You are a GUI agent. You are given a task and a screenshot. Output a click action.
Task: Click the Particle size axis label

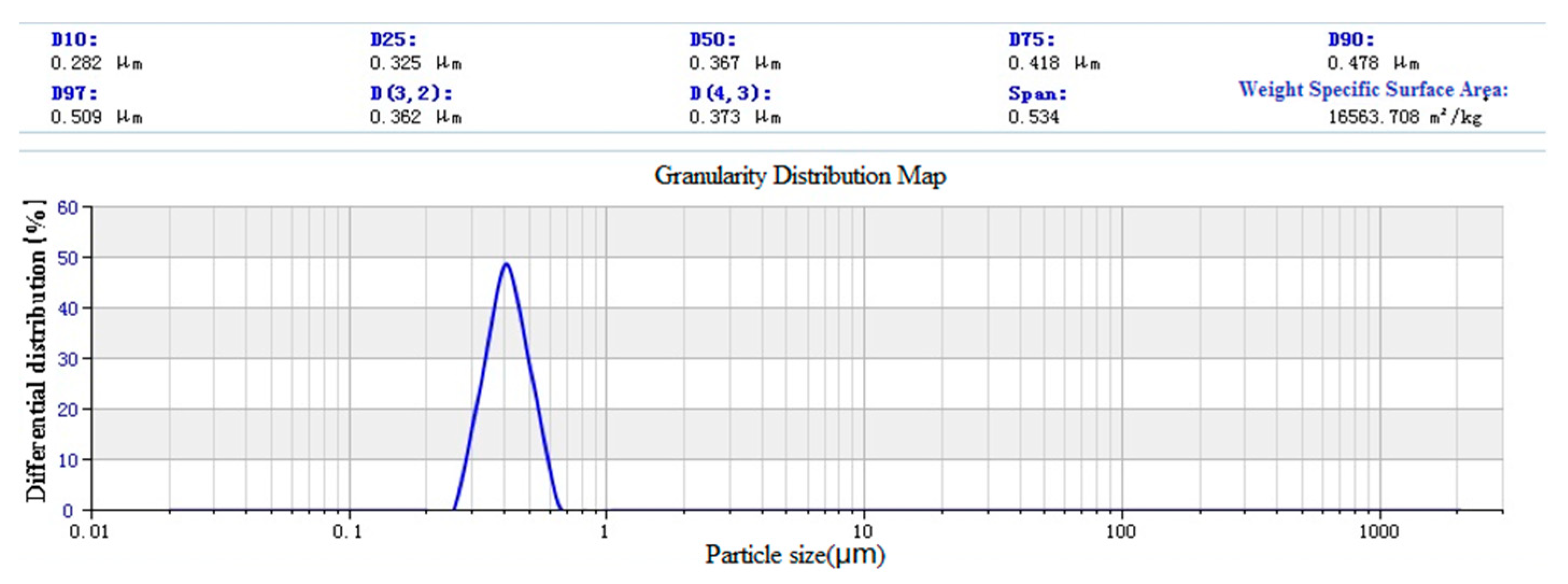tap(794, 555)
